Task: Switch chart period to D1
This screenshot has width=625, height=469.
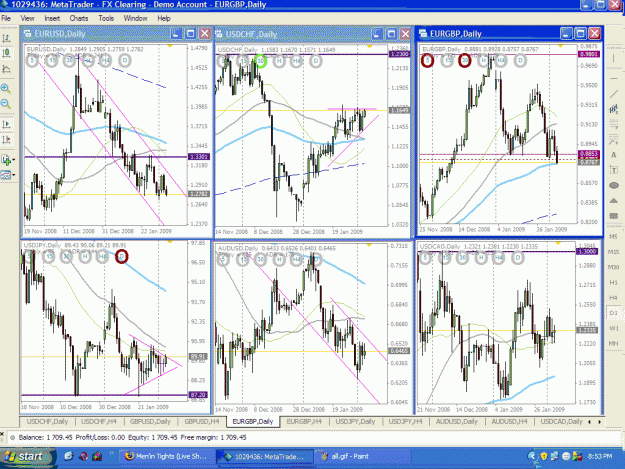Action: [x=613, y=313]
